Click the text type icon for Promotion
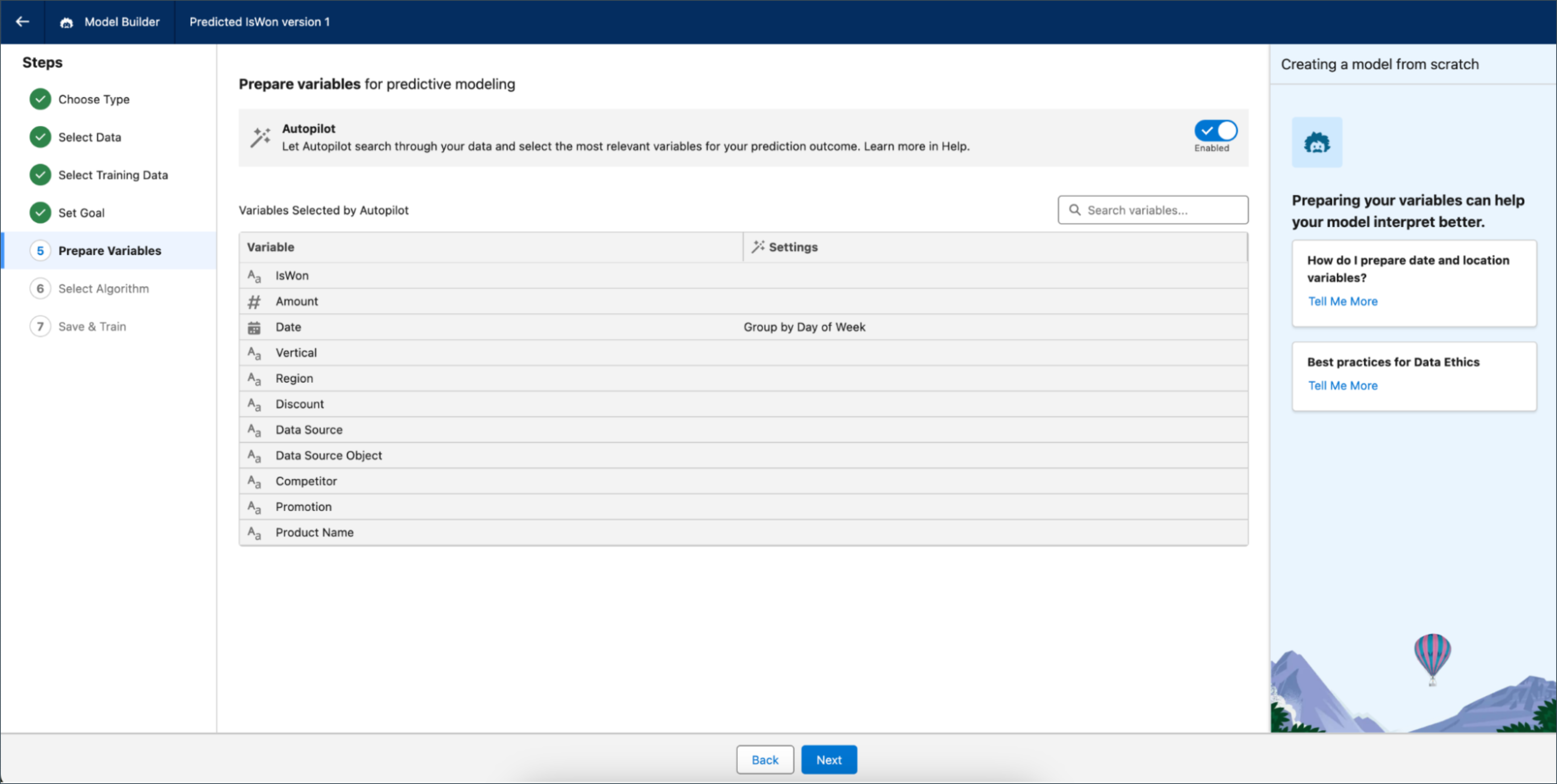The width and height of the screenshot is (1557, 784). 254,507
